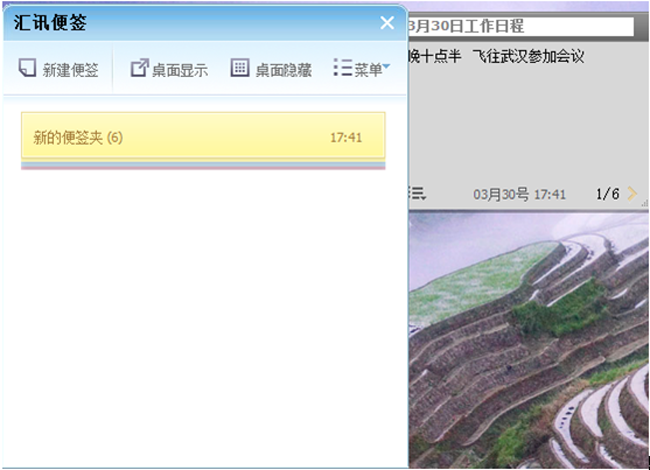
Task: Go to next note with yellow arrow
Action: [x=632, y=194]
